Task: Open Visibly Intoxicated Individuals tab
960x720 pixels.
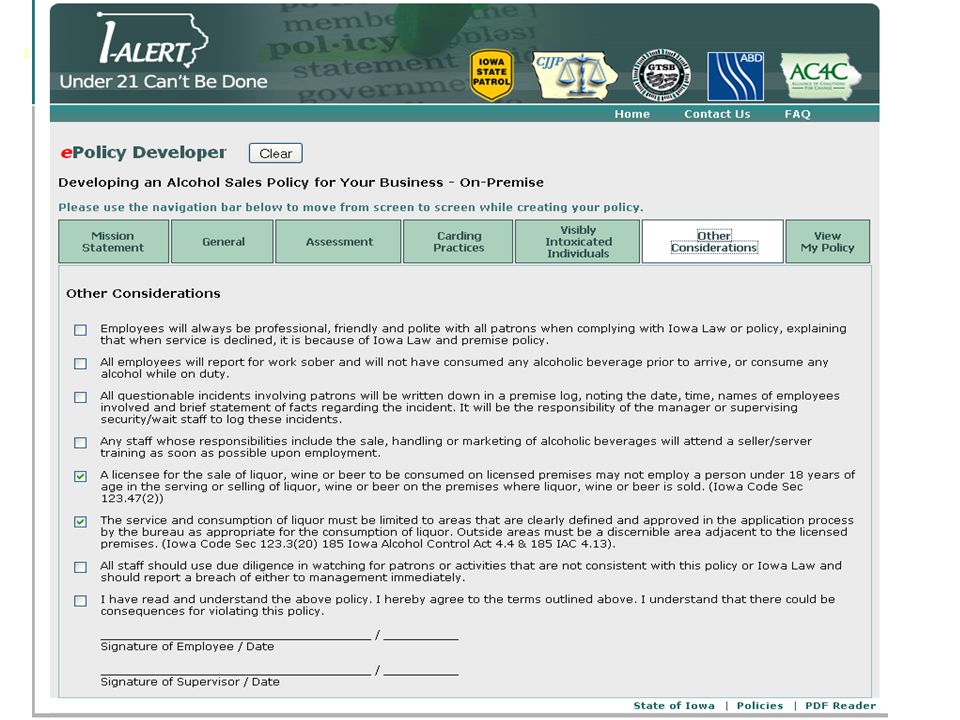Action: pos(578,242)
